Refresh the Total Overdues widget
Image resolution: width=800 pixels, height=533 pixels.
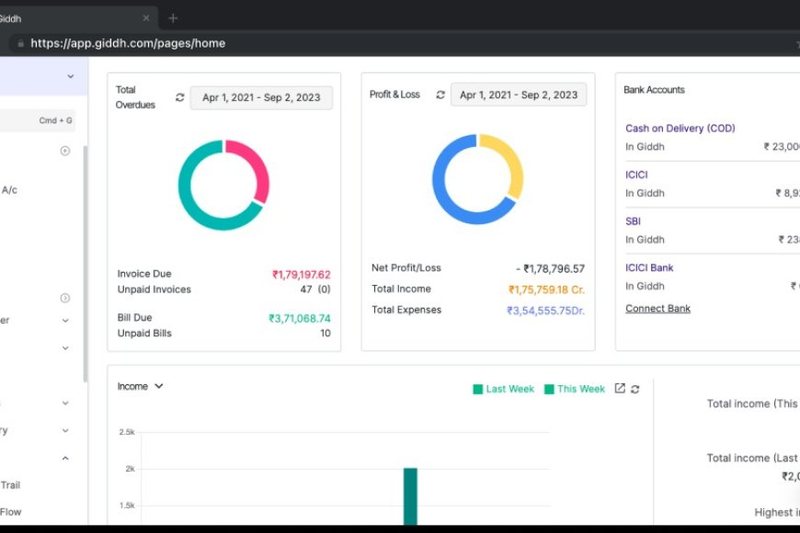click(180, 97)
